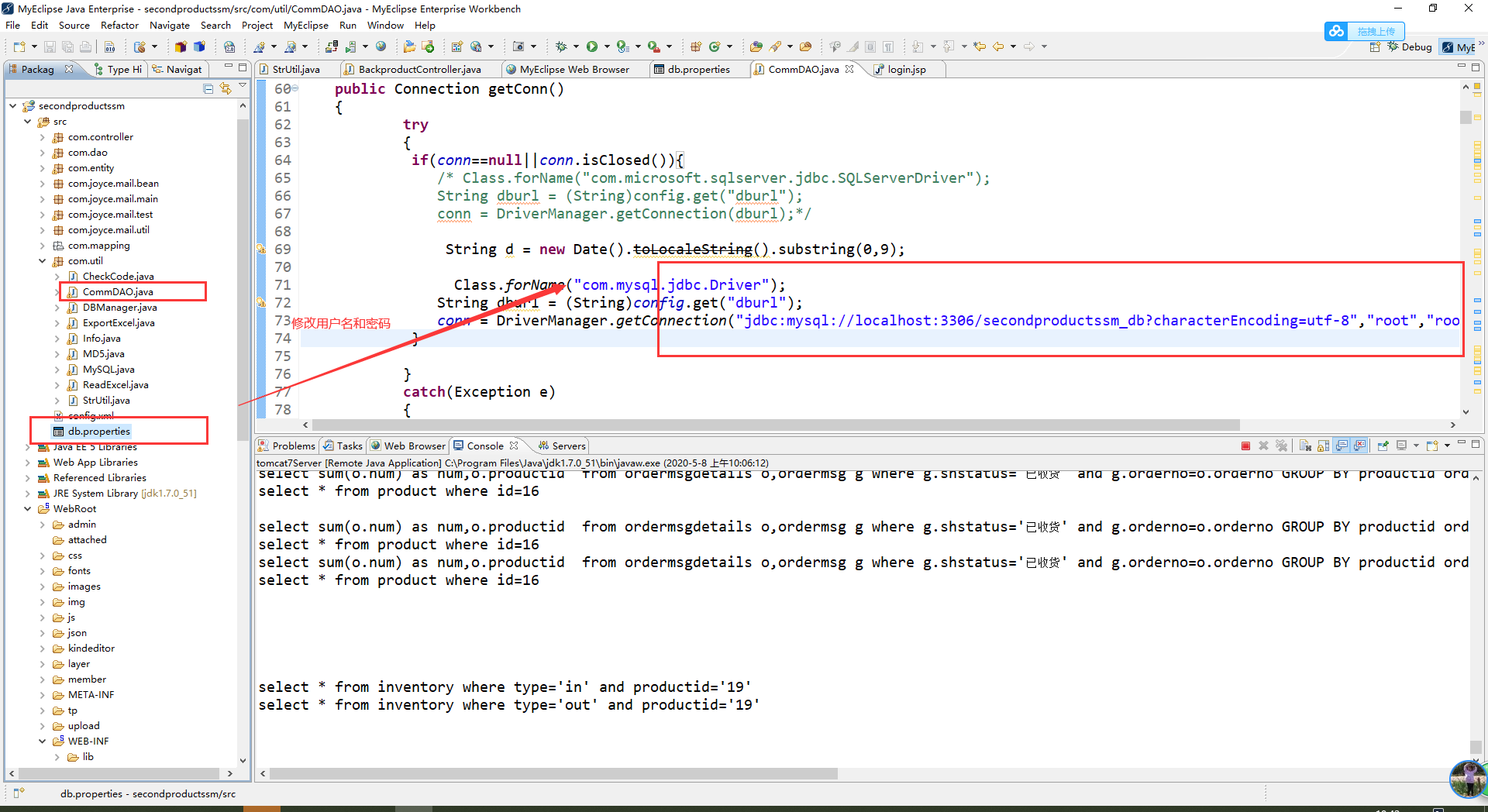
Task: Expand the admin folder under WebRoot
Action: point(43,525)
